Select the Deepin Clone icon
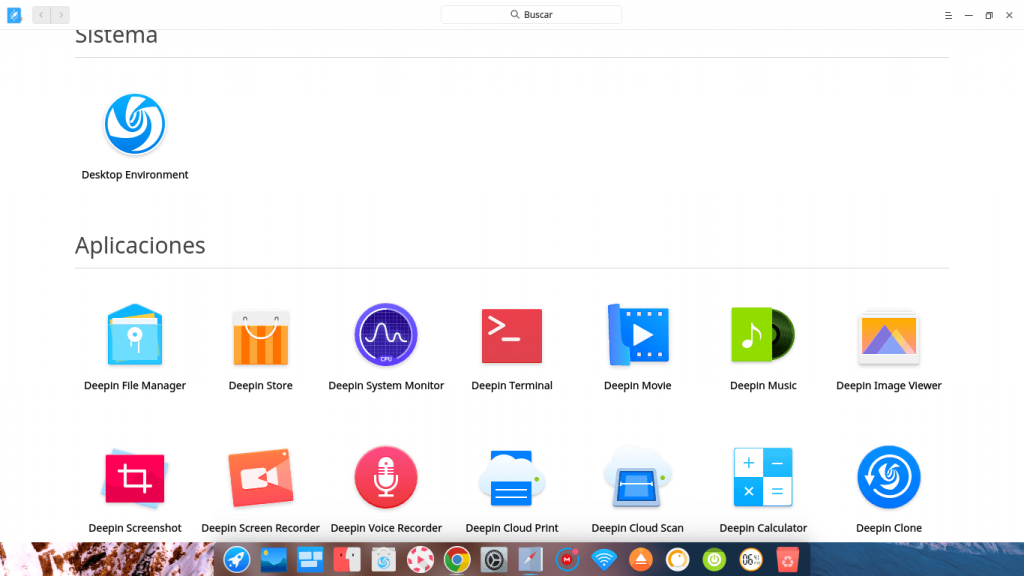Image resolution: width=1024 pixels, height=576 pixels. tap(889, 477)
